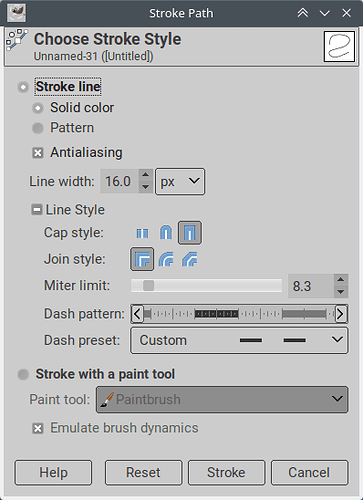Close the Stroke Path dialog
Screen dimensions: 363x500
click(x=347, y=13)
